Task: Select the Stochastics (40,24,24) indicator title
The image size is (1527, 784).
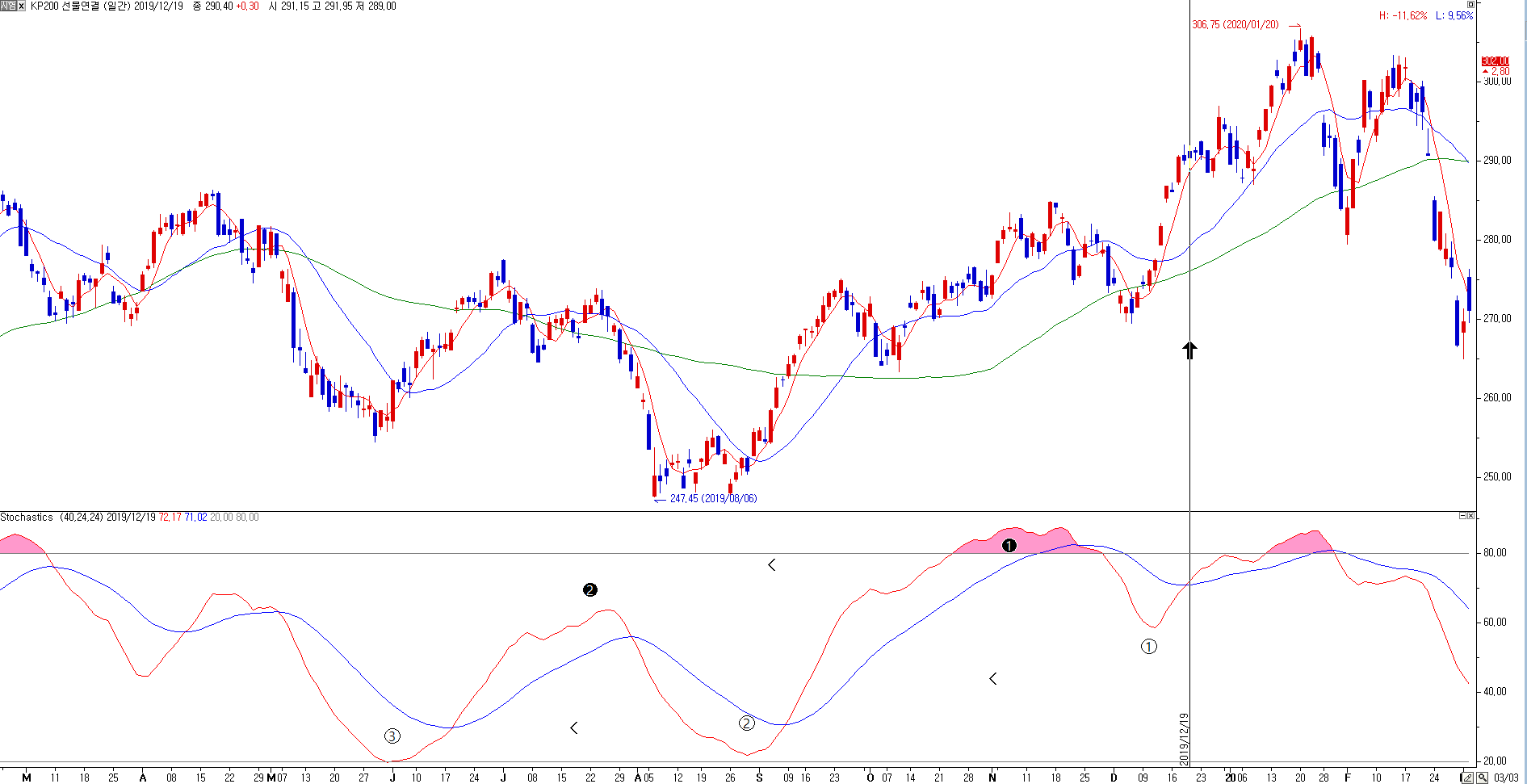Action: [52, 518]
